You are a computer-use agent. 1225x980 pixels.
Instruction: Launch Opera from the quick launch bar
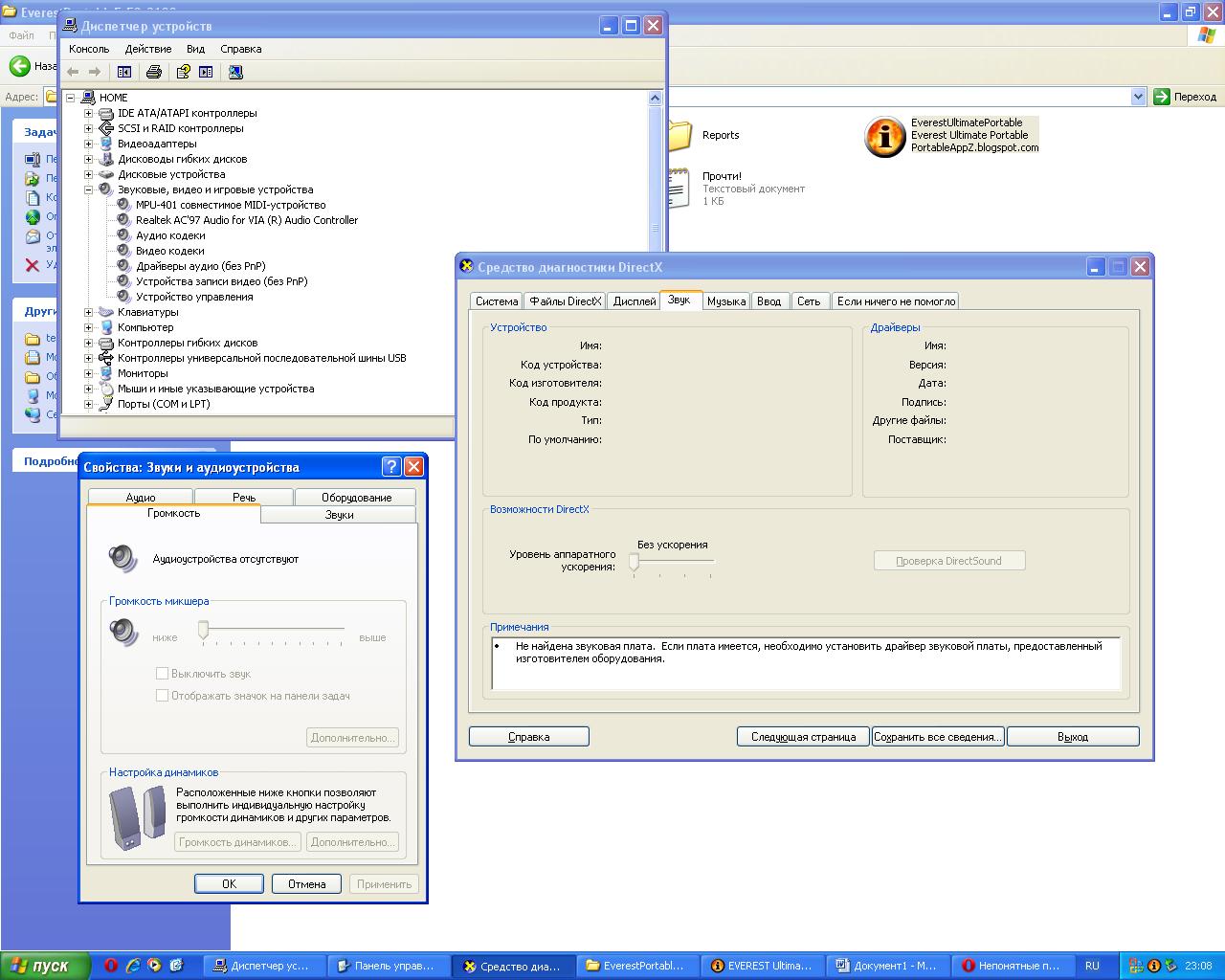click(111, 966)
